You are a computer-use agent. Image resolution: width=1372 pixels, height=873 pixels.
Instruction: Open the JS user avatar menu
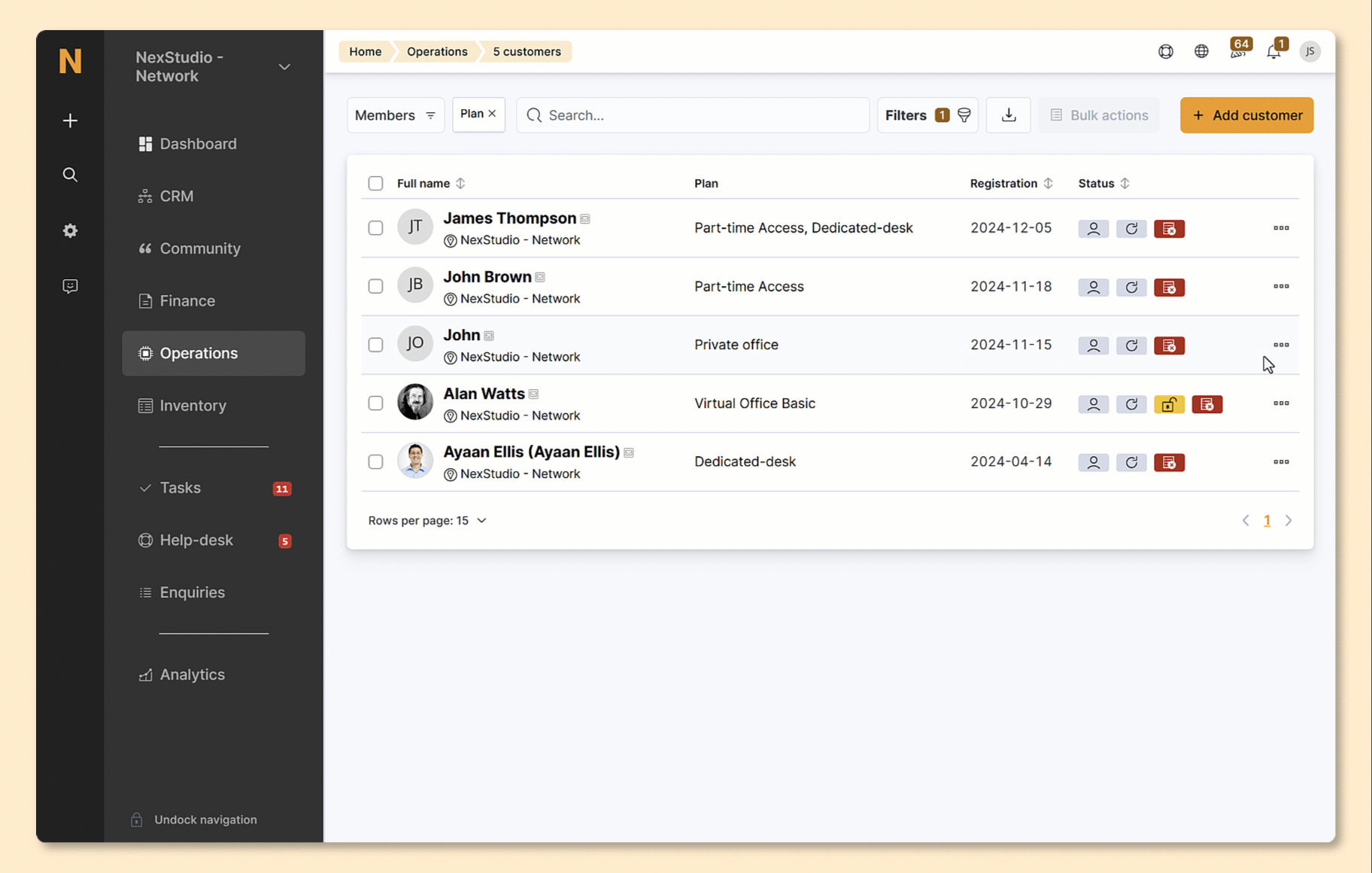coord(1310,51)
